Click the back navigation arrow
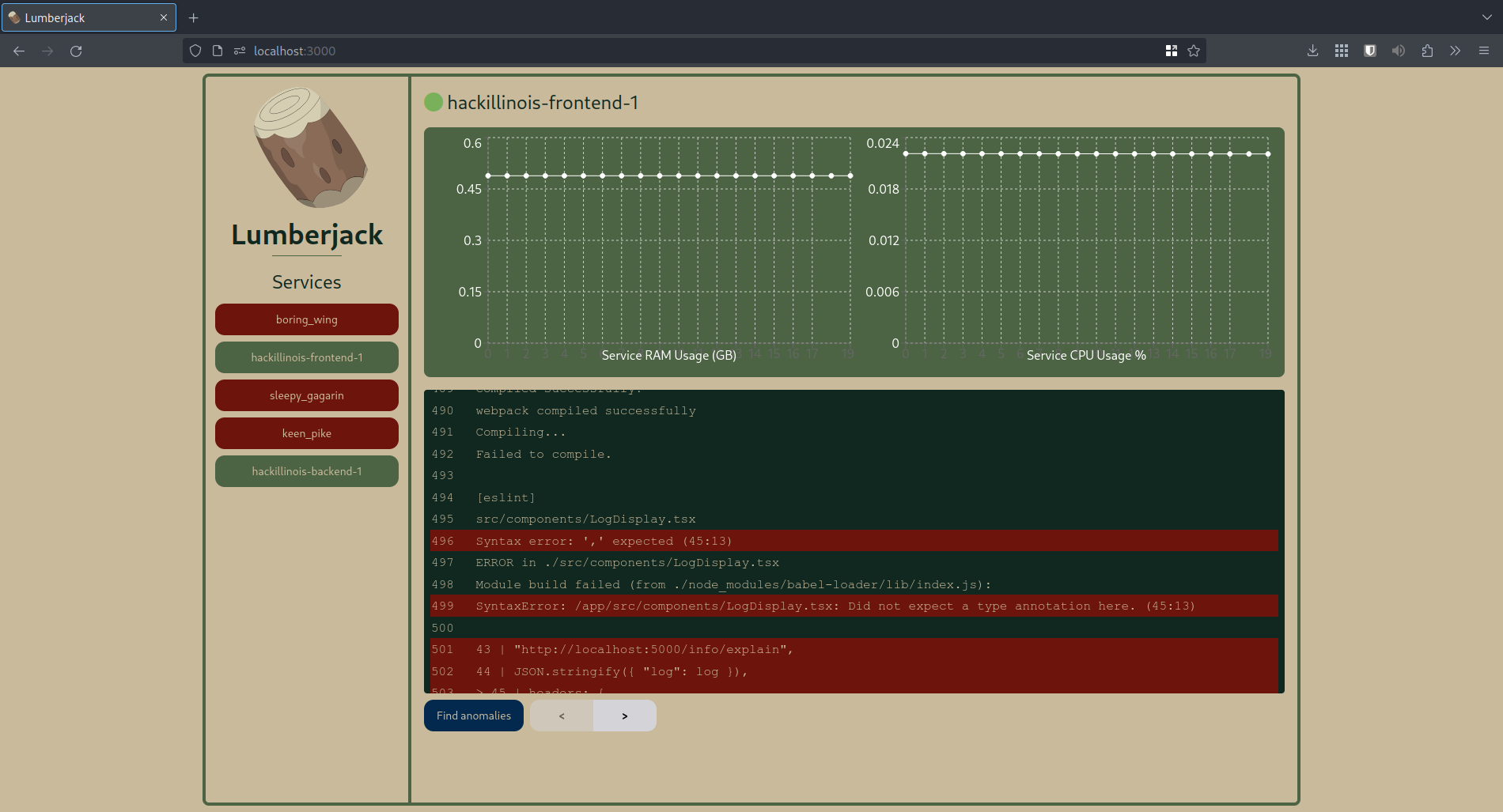1503x812 pixels. point(19,51)
